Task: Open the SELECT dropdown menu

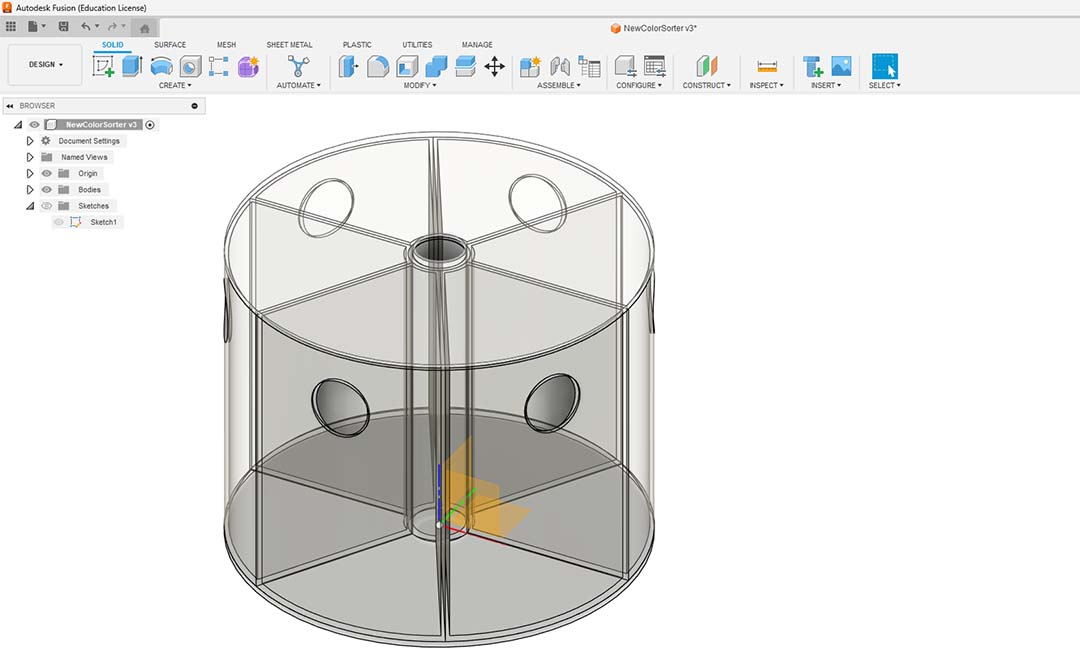Action: click(884, 85)
